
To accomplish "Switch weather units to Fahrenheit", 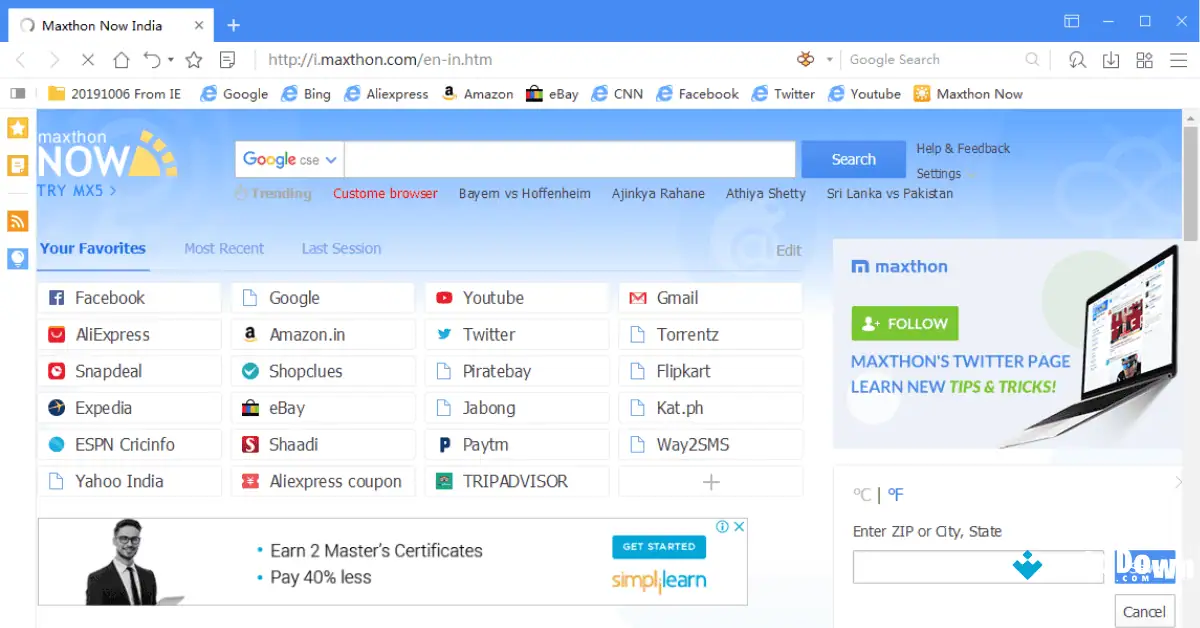I will [x=895, y=493].
